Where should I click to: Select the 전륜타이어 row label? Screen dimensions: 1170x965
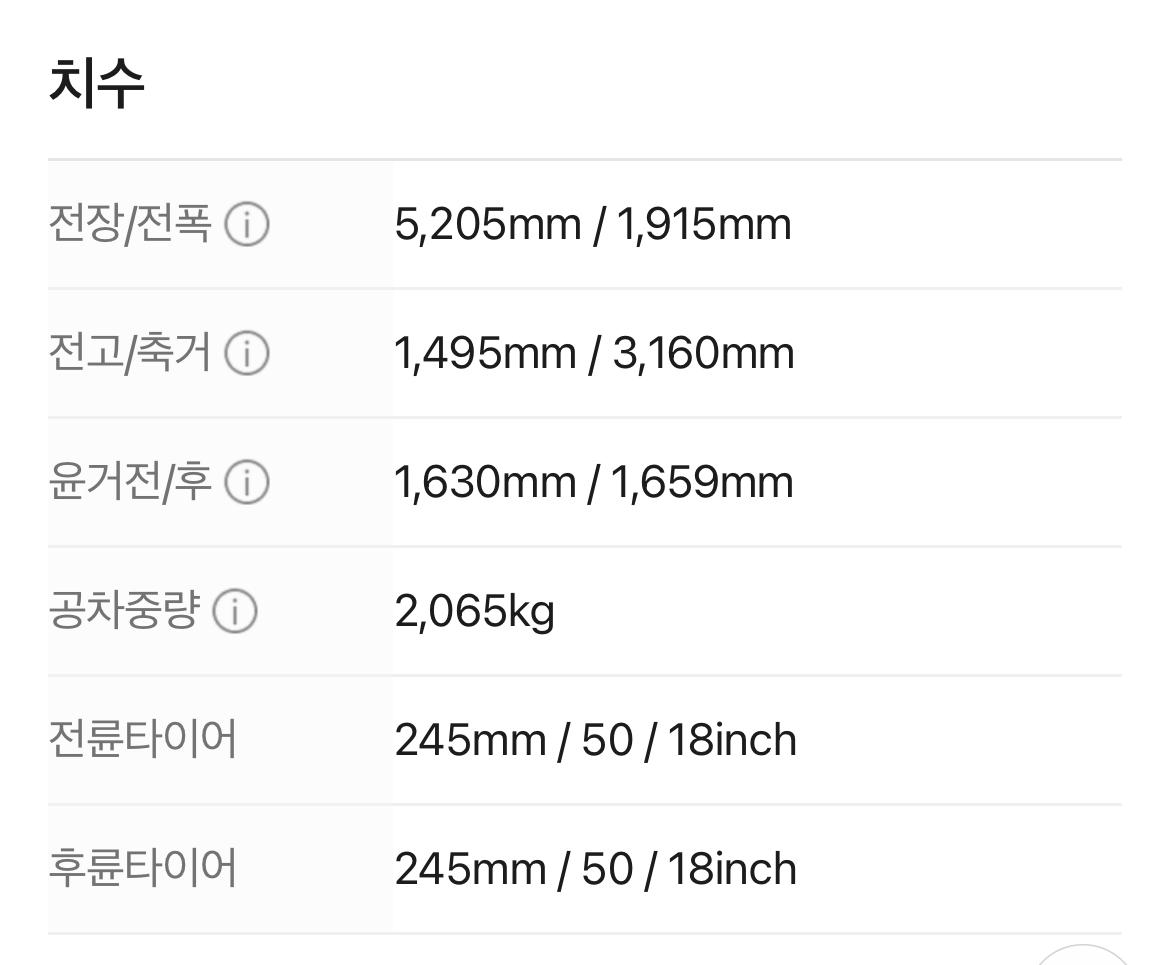(x=142, y=740)
